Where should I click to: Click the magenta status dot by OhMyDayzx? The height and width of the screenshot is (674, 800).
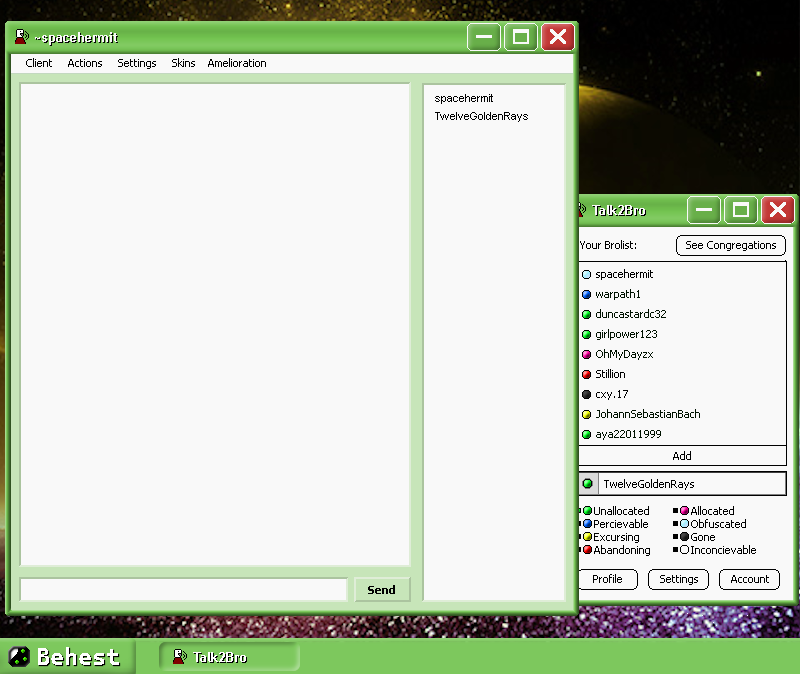point(587,355)
